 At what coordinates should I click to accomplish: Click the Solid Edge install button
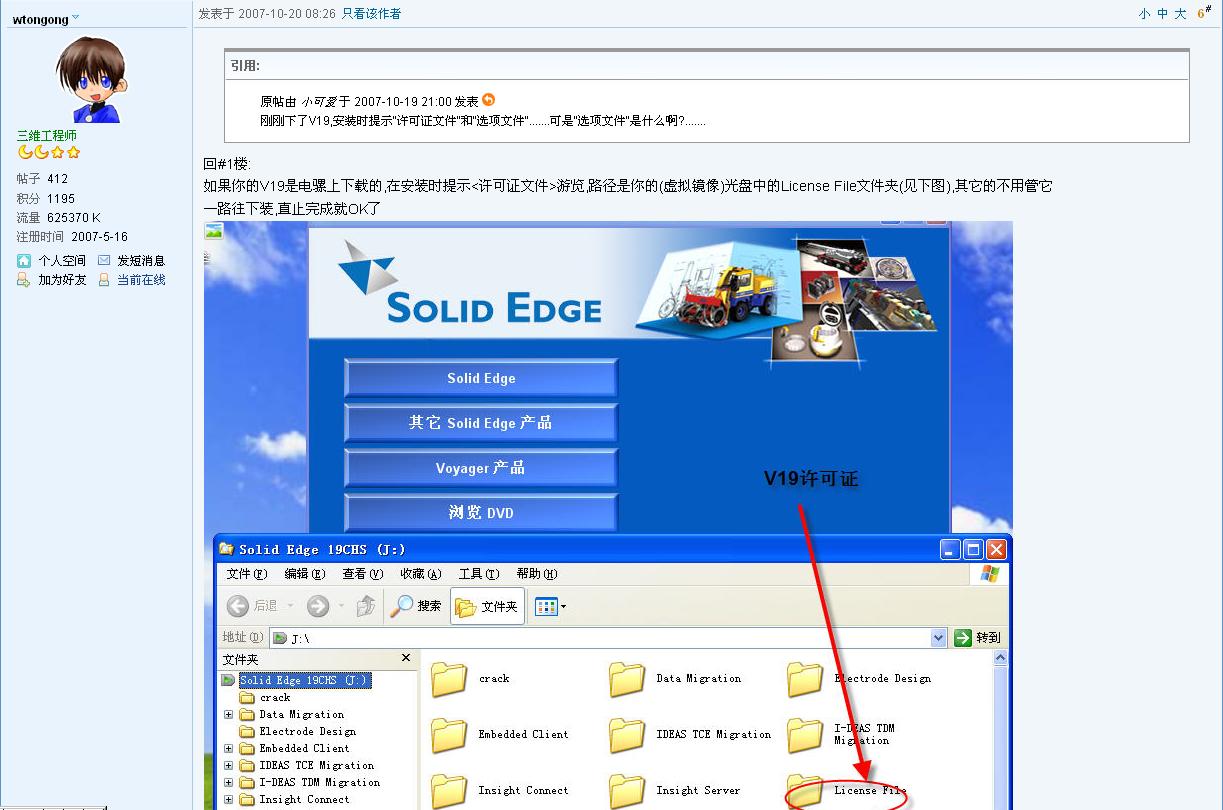[x=481, y=379]
